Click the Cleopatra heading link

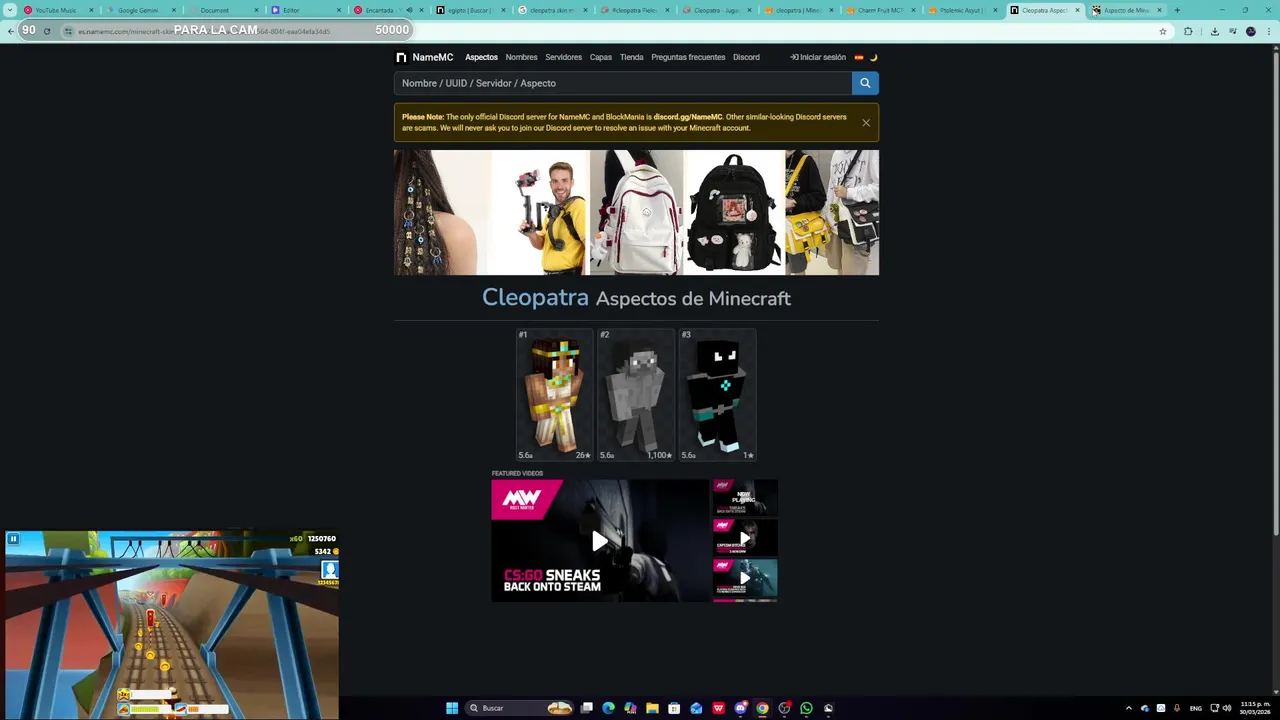pyautogui.click(x=535, y=297)
